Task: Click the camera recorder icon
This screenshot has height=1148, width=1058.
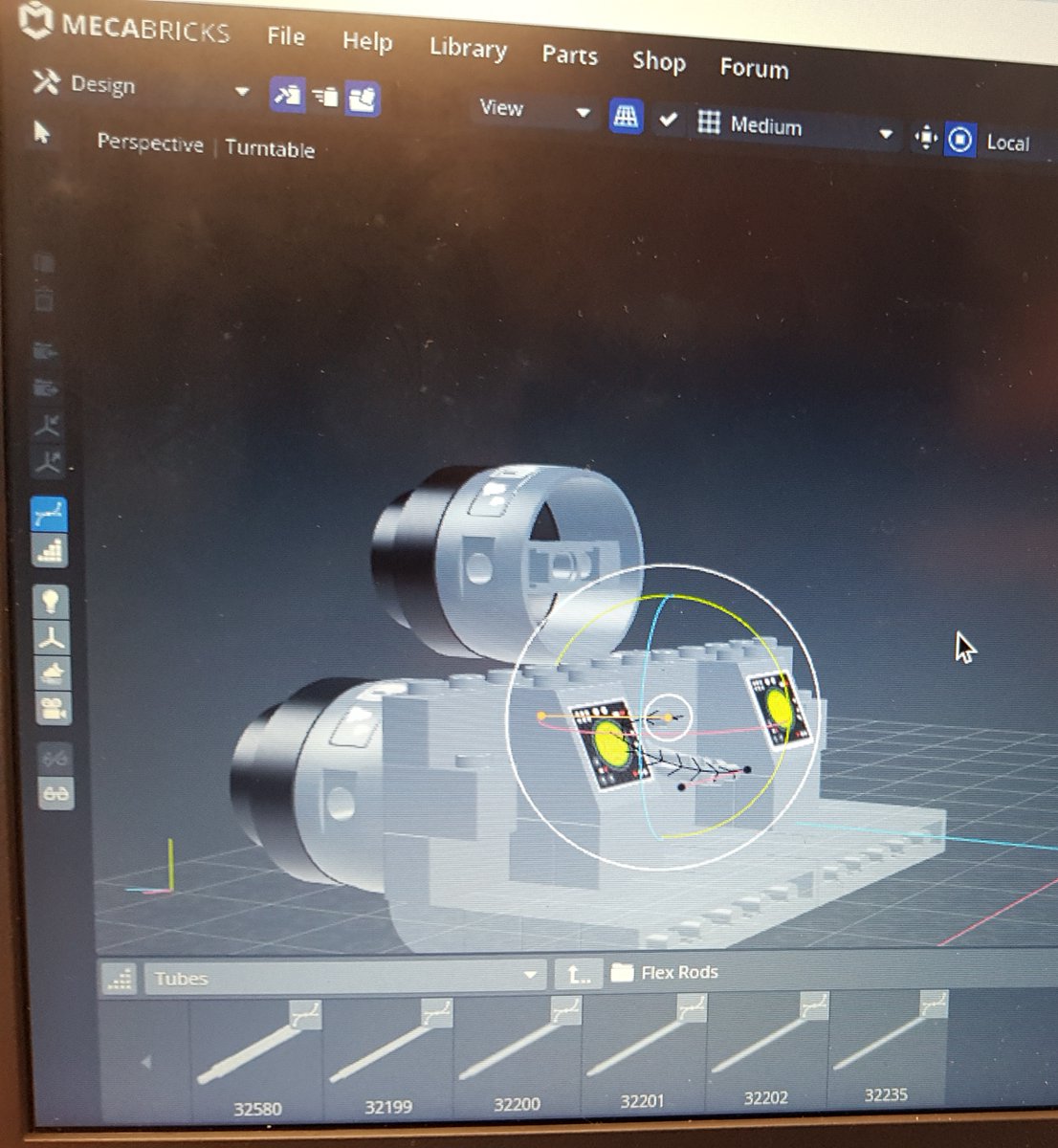Action: 55,709
